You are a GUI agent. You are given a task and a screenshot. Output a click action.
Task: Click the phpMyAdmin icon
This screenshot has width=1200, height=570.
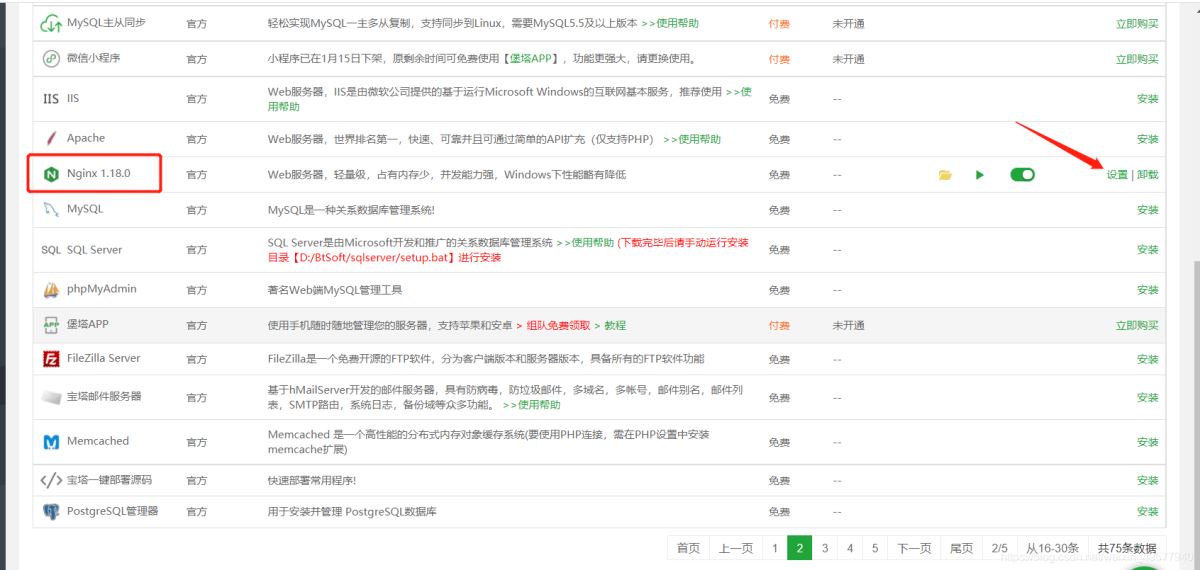pos(51,289)
